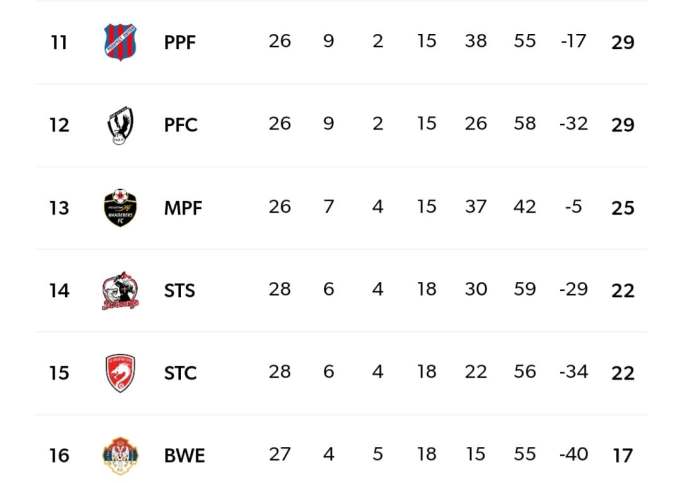681x483 pixels.
Task: Open the STS team link
Action: coord(180,291)
